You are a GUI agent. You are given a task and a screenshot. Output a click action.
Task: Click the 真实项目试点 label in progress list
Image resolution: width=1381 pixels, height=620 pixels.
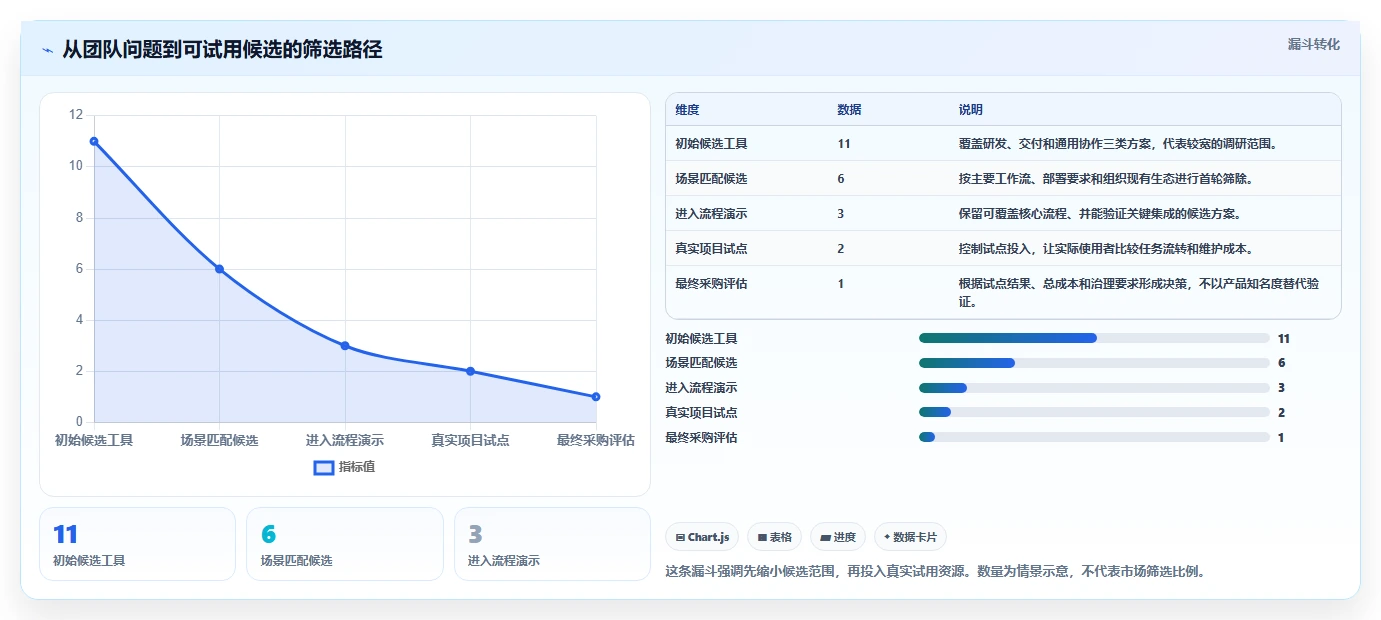click(701, 412)
